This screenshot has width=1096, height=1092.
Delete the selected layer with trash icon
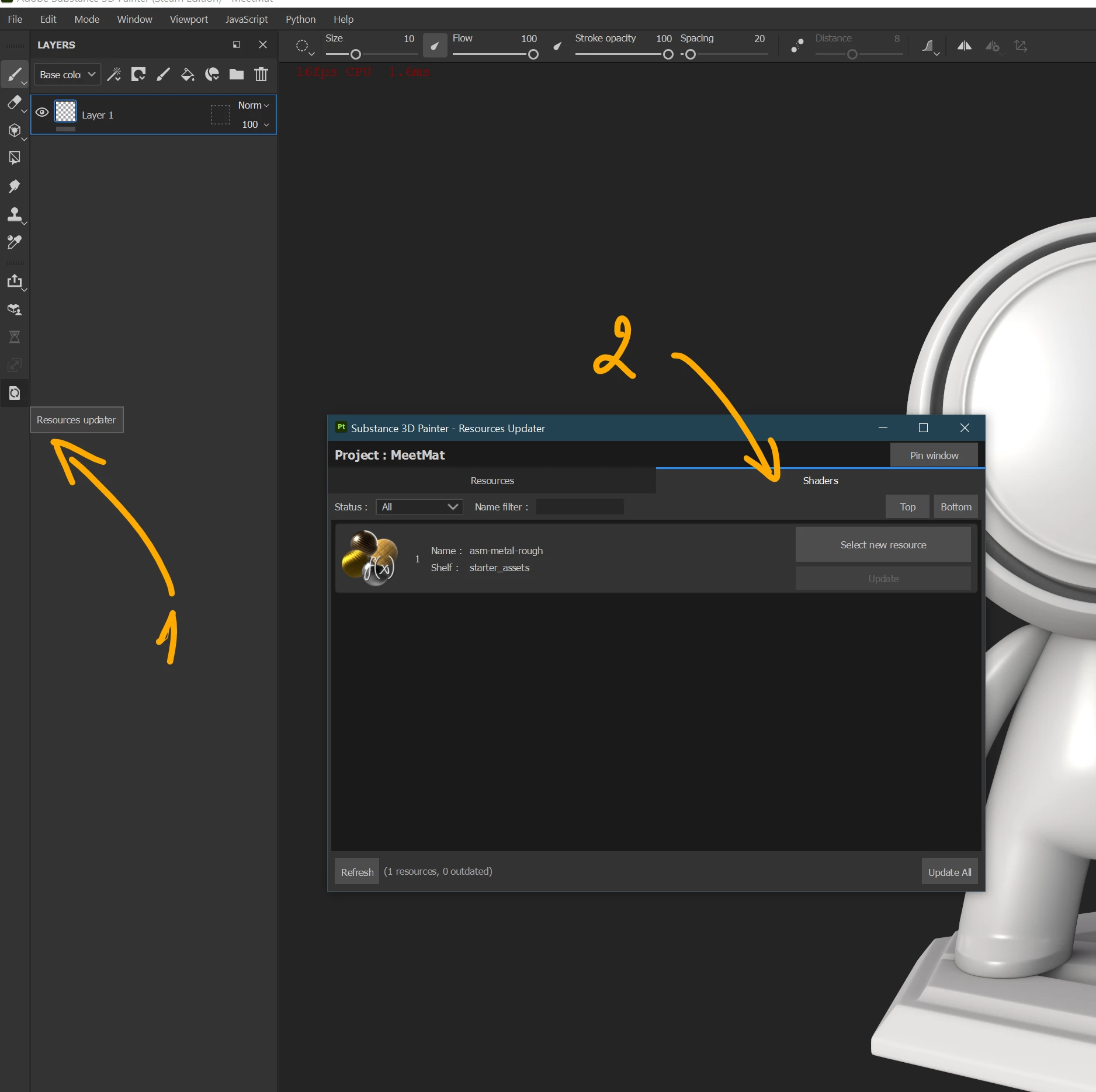pos(261,74)
